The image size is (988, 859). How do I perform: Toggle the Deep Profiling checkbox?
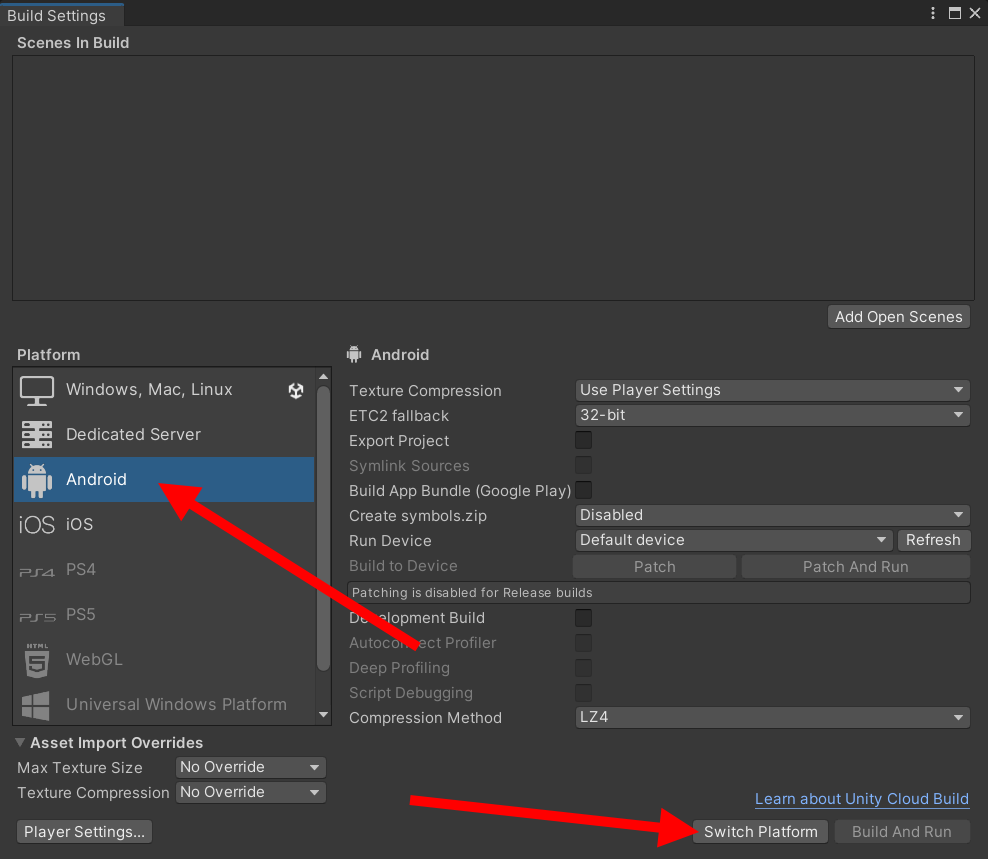(583, 667)
